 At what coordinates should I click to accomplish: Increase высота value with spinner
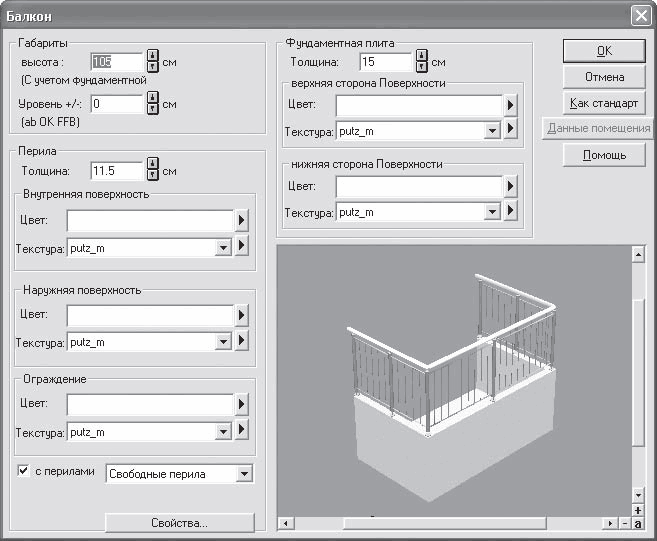(x=153, y=56)
